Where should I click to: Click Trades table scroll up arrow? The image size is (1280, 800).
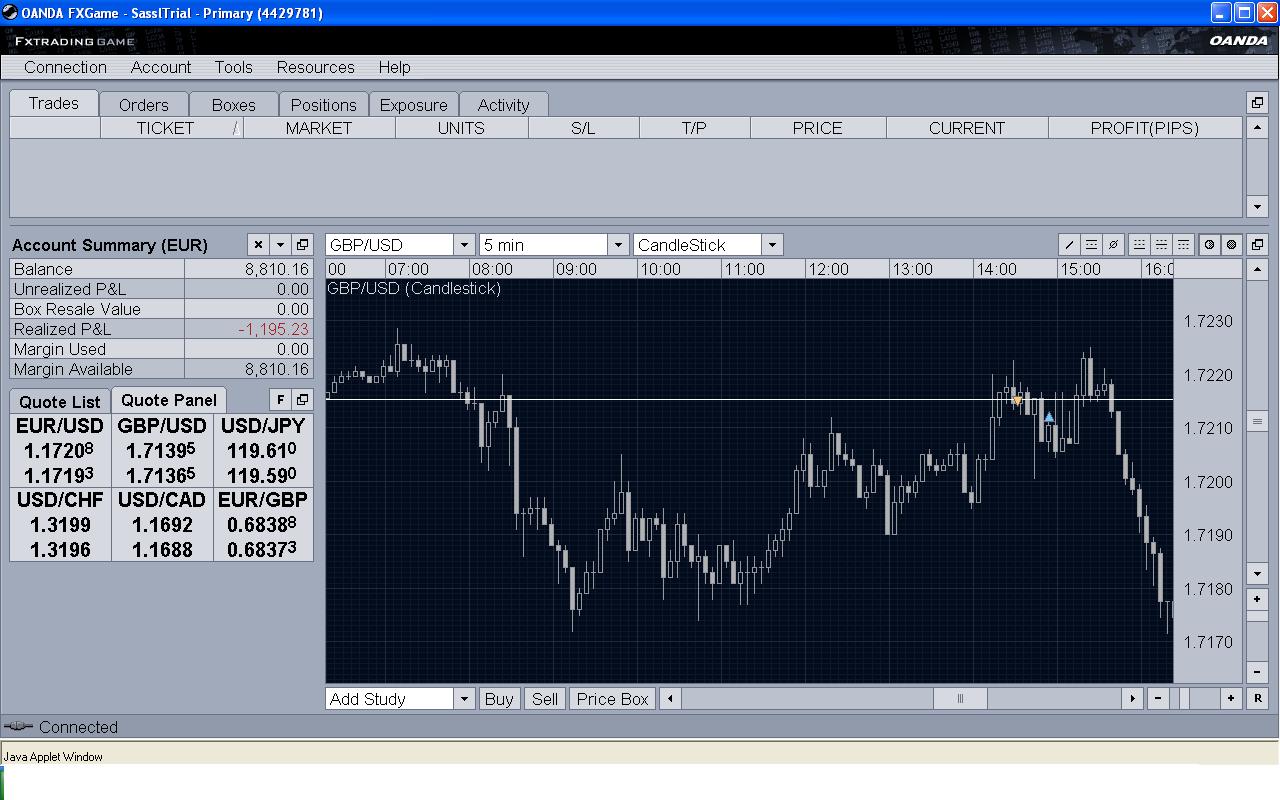click(x=1258, y=128)
